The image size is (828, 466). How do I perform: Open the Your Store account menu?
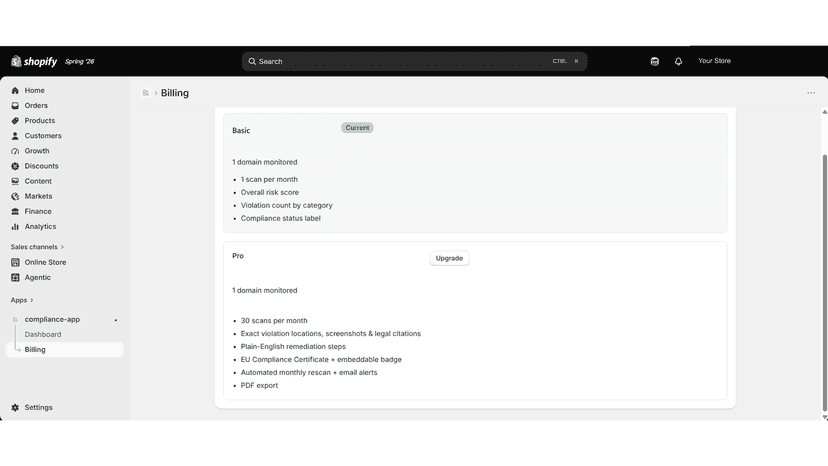[714, 61]
